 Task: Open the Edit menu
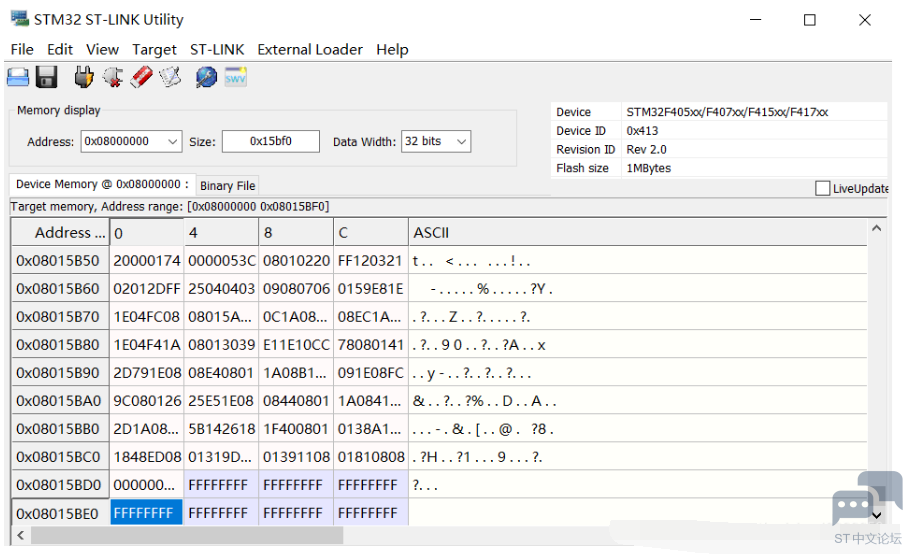tap(60, 49)
